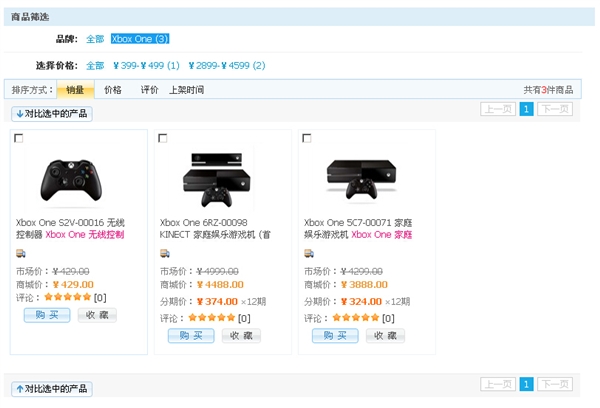Click the star rating of the S2V-00016 controller

68,297
